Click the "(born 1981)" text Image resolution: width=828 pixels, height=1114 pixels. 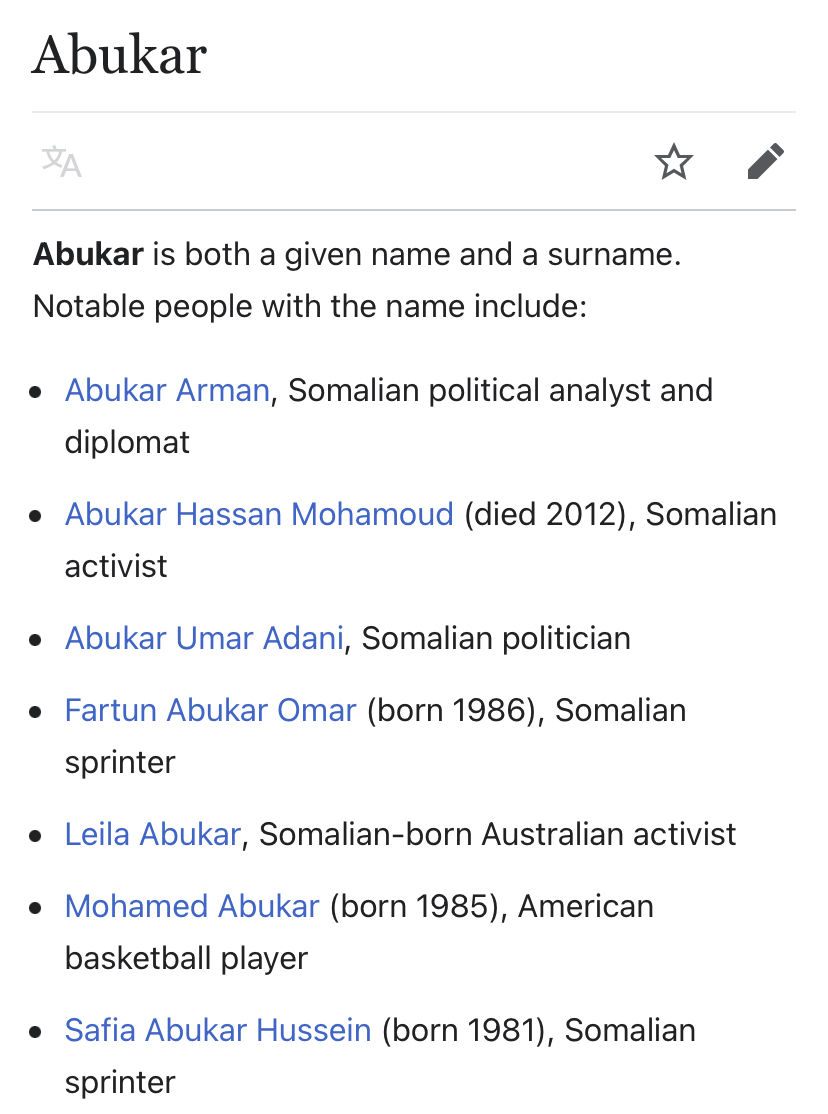(468, 1030)
